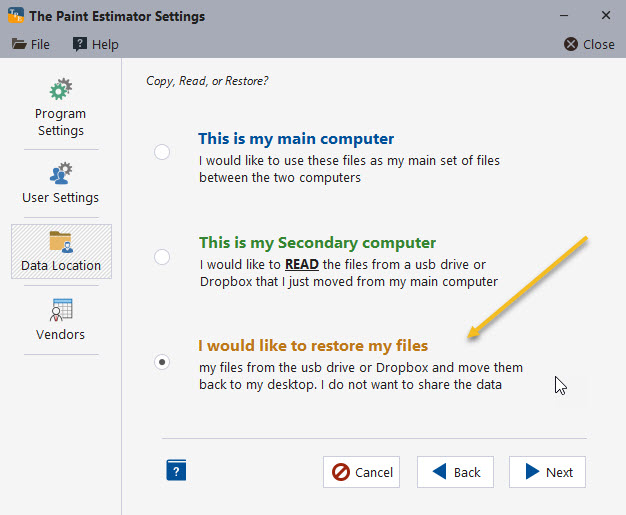The image size is (626, 515).
Task: Click the Close button in the menu bar
Action: 589,44
